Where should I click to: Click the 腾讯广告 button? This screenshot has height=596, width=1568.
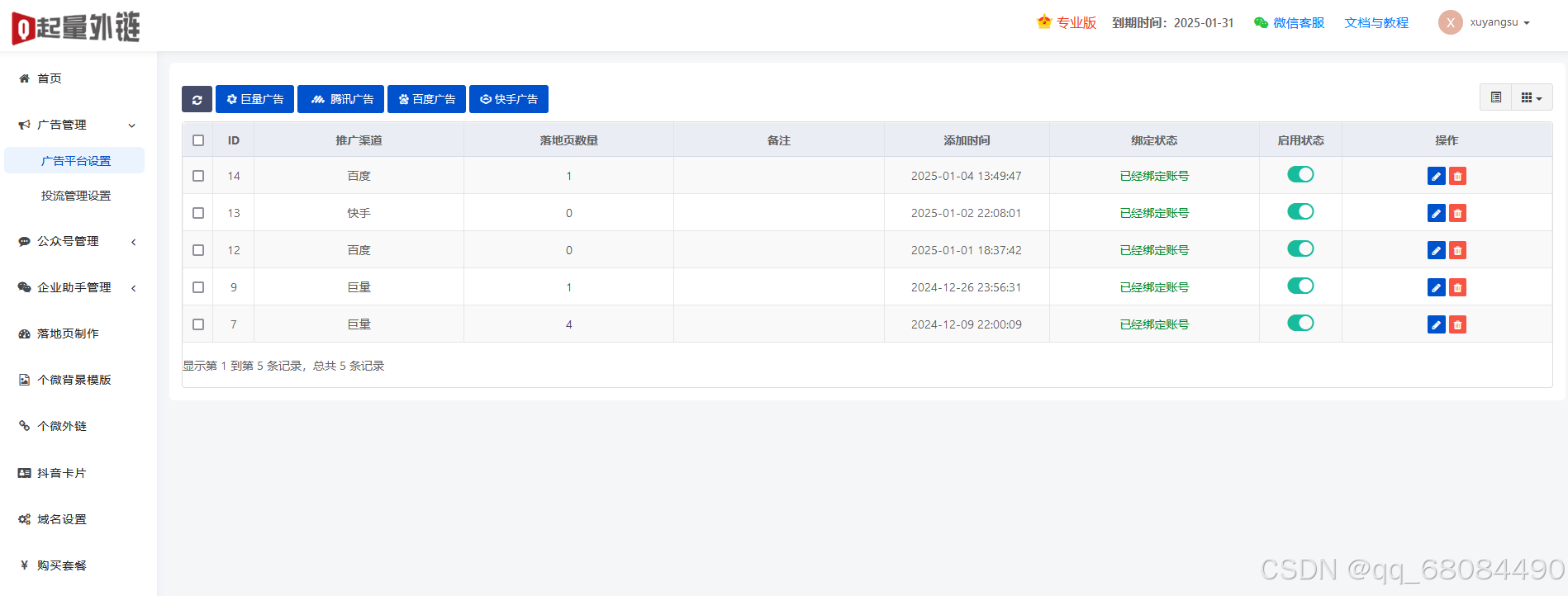pos(340,99)
